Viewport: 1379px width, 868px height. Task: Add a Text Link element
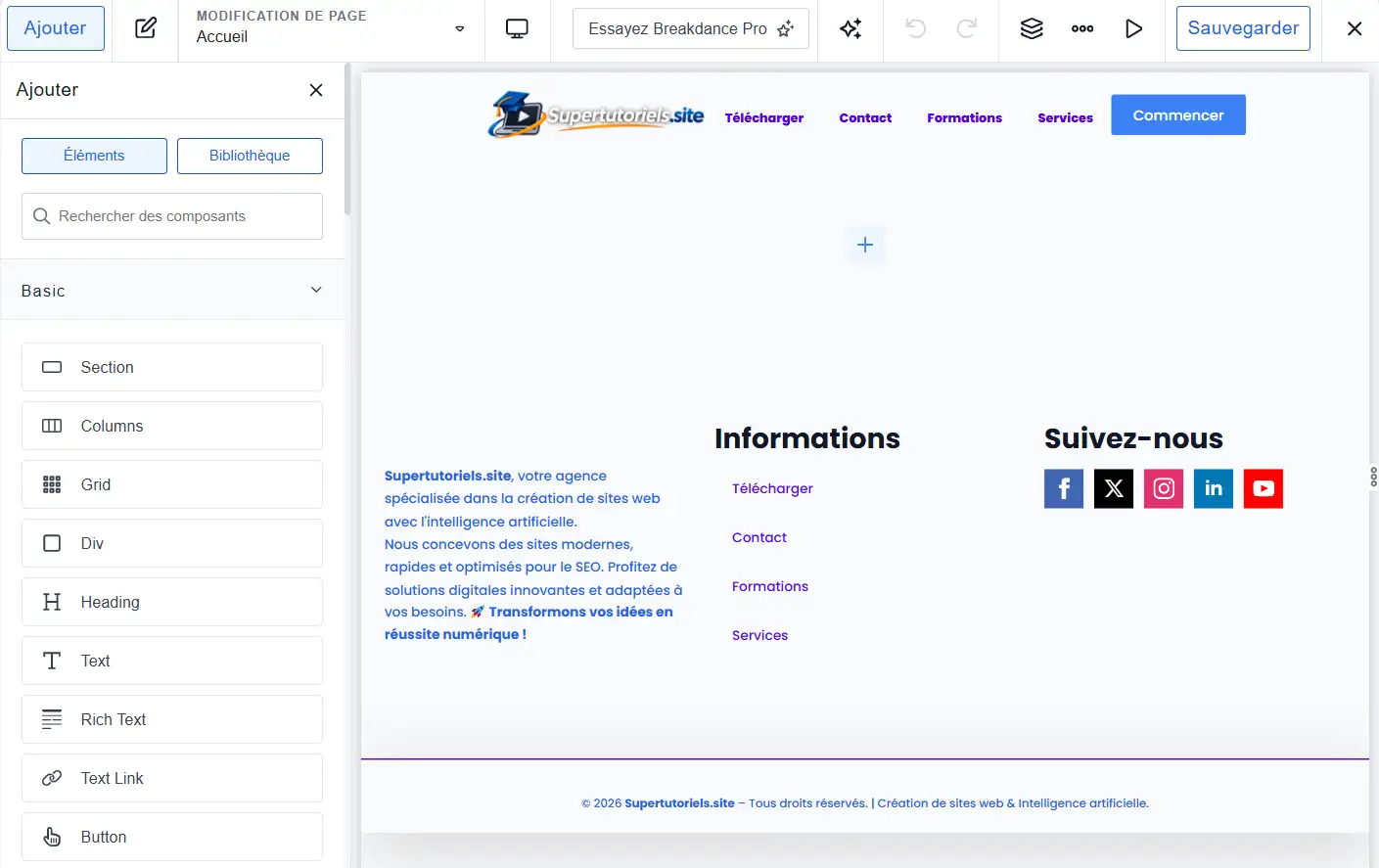(x=172, y=778)
